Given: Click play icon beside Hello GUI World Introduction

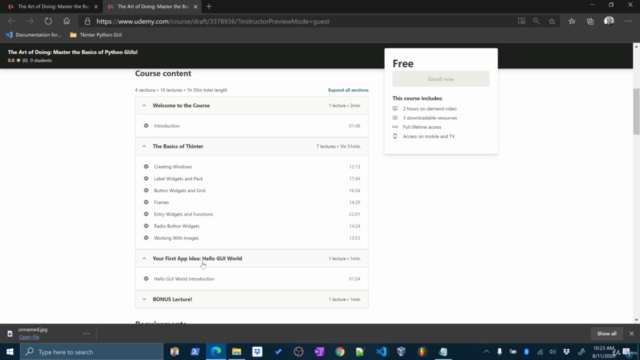Looking at the screenshot, I should [146, 279].
